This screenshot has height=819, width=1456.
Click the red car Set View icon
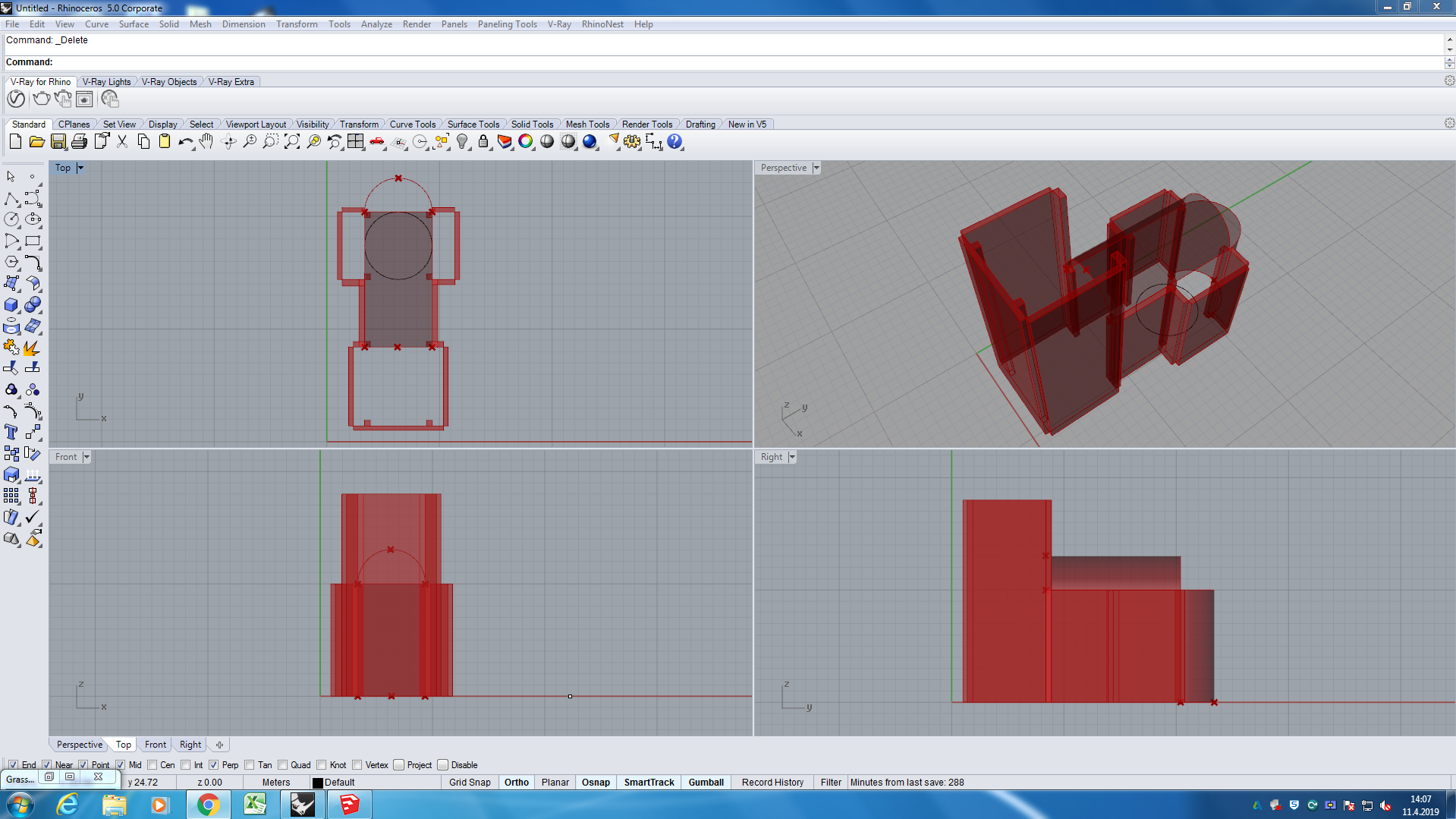tap(376, 142)
